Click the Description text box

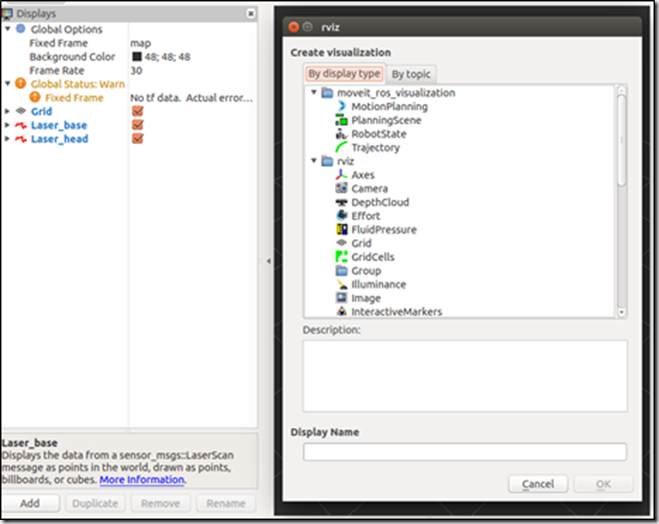tap(465, 376)
